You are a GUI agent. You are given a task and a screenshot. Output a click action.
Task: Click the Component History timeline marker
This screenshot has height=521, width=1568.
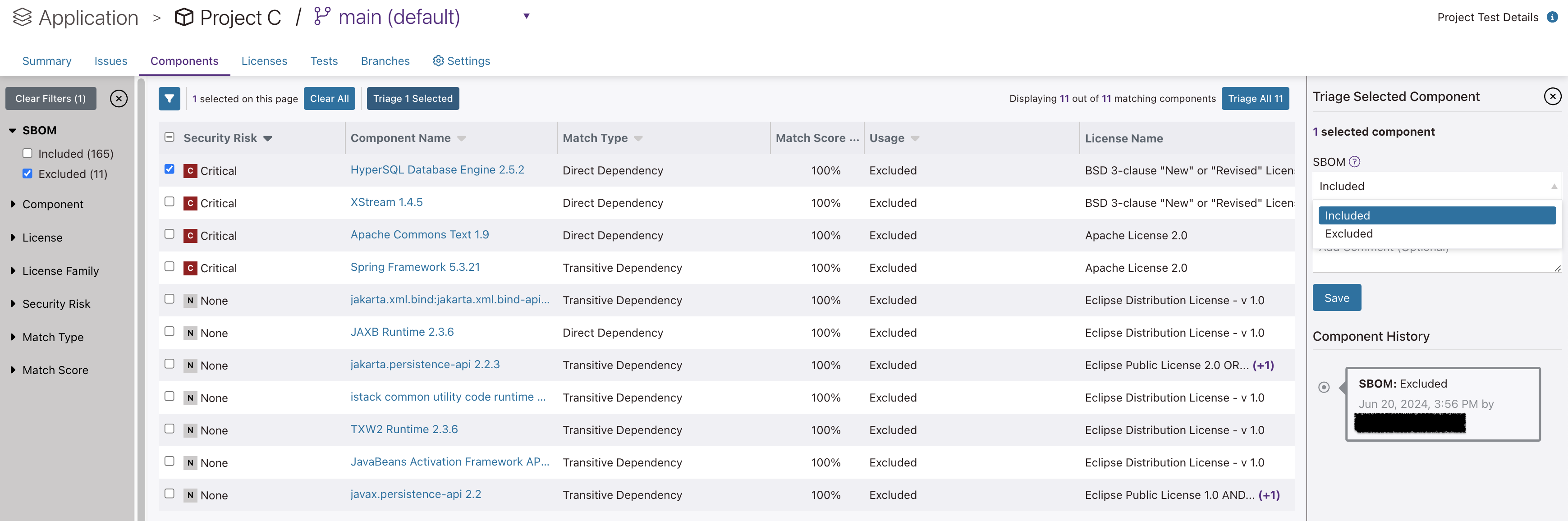[1324, 387]
